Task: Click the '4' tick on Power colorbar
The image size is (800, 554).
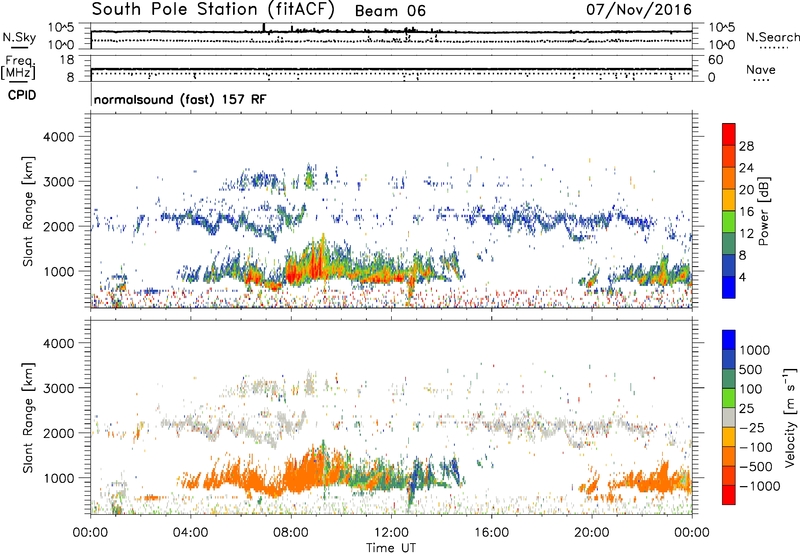Action: click(x=742, y=277)
